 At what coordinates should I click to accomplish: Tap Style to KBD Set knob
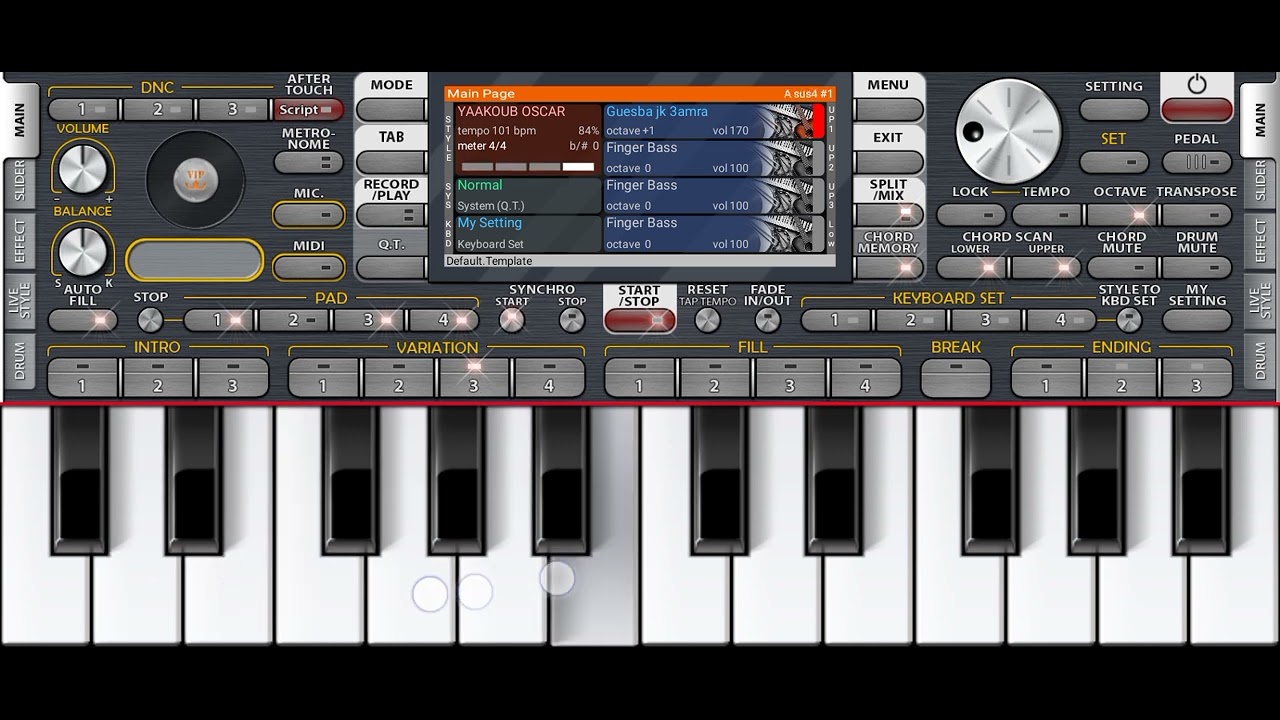[x=1129, y=320]
